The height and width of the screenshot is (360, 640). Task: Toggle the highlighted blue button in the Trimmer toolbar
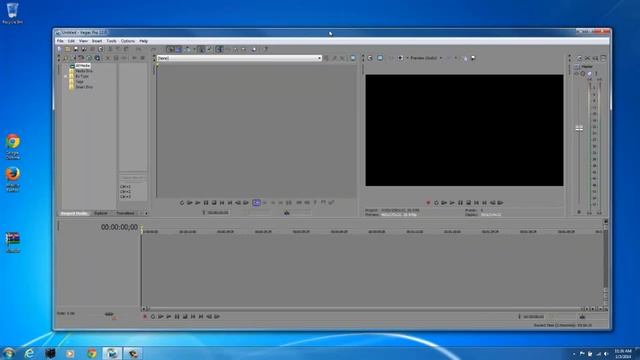(x=256, y=203)
